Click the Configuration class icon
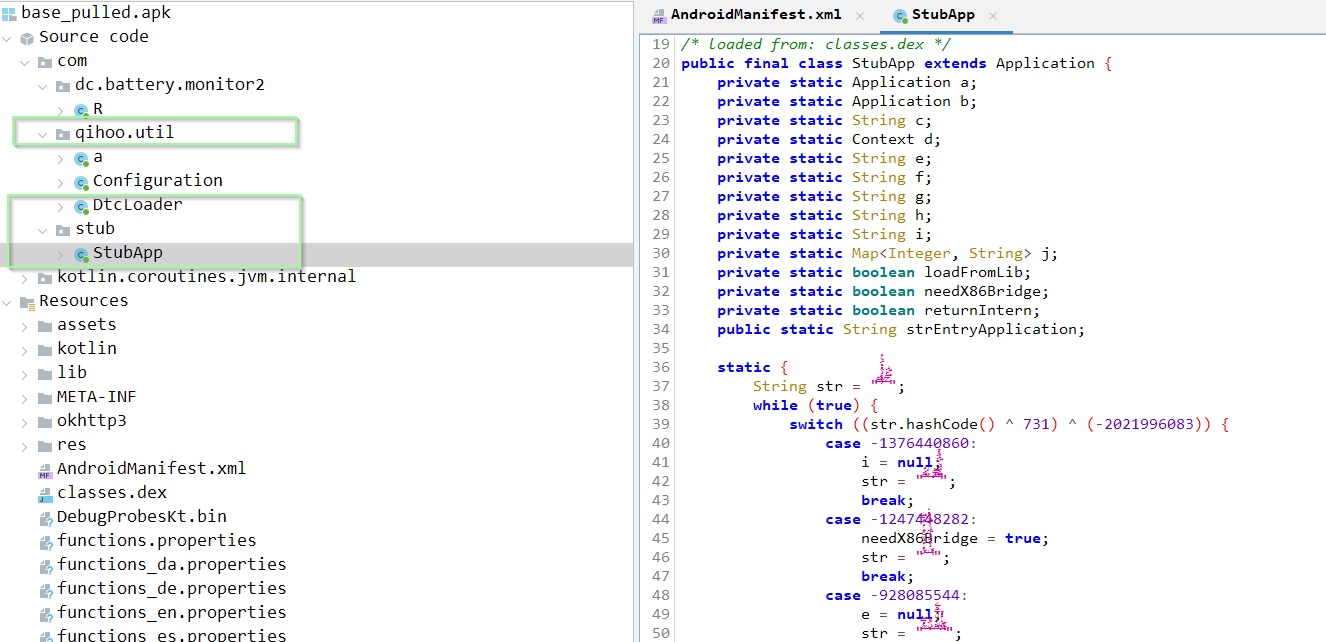1326x642 pixels. tap(81, 182)
